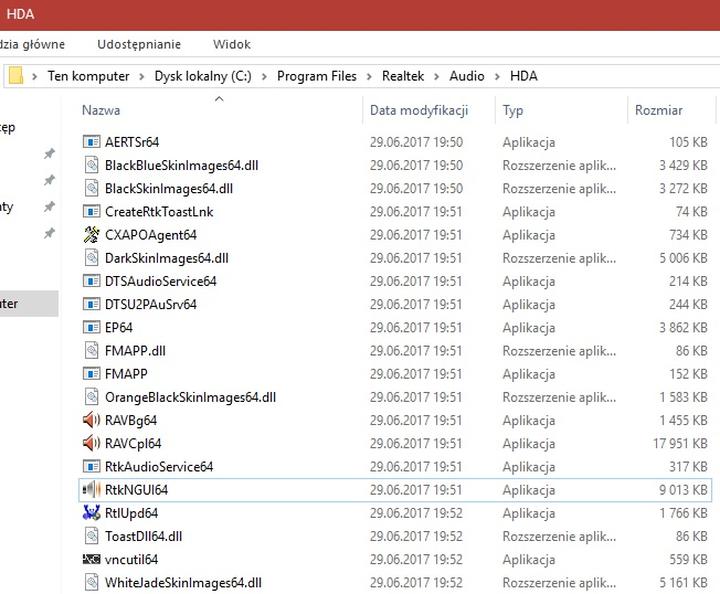Select the FMAPP application icon
The width and height of the screenshot is (720, 594).
(x=91, y=374)
